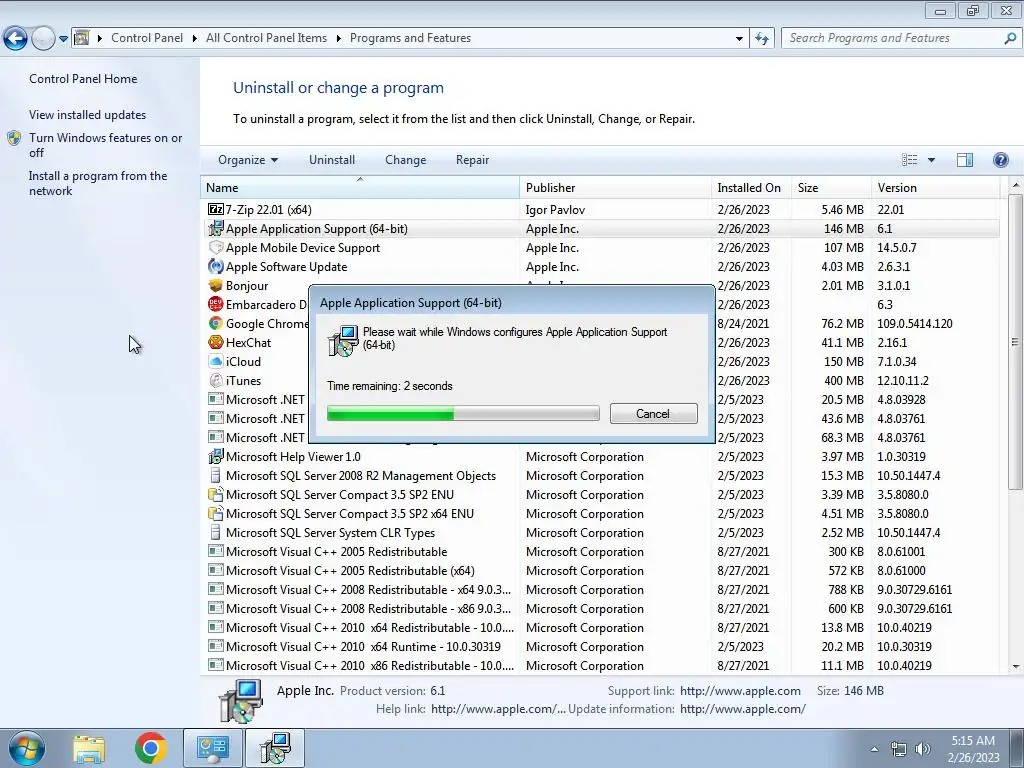Screen dimensions: 1024x768
Task: Click the taskbar clock showing 5:15 AM
Action: click(973, 749)
